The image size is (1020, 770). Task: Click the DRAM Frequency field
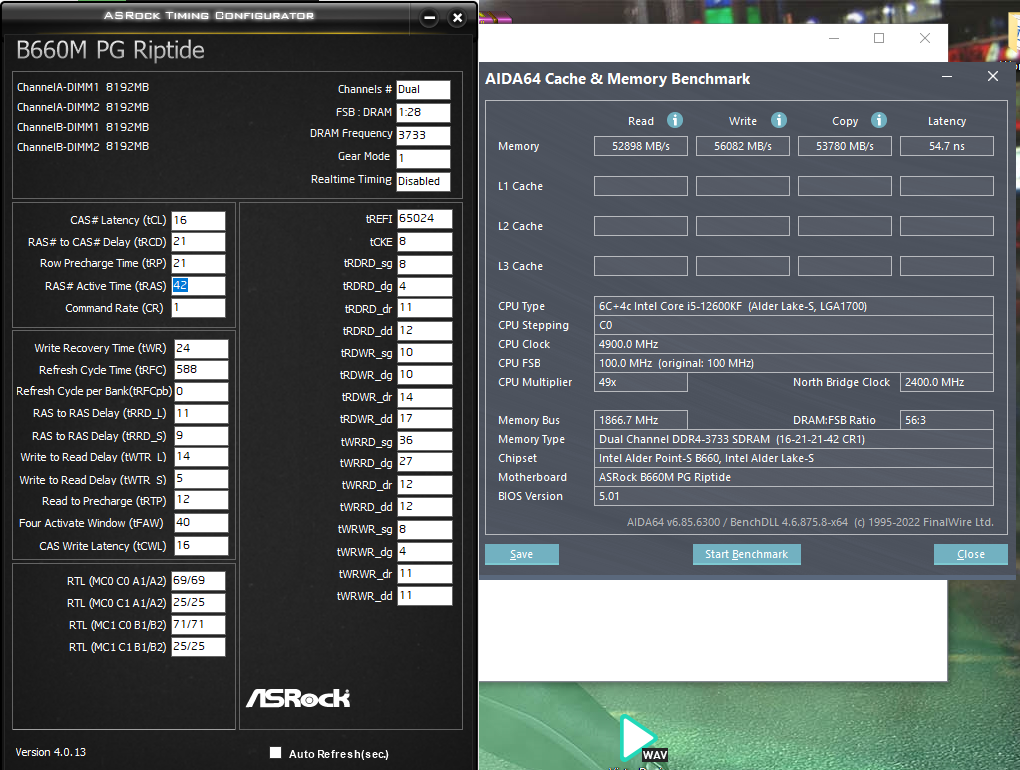pyautogui.click(x=423, y=135)
